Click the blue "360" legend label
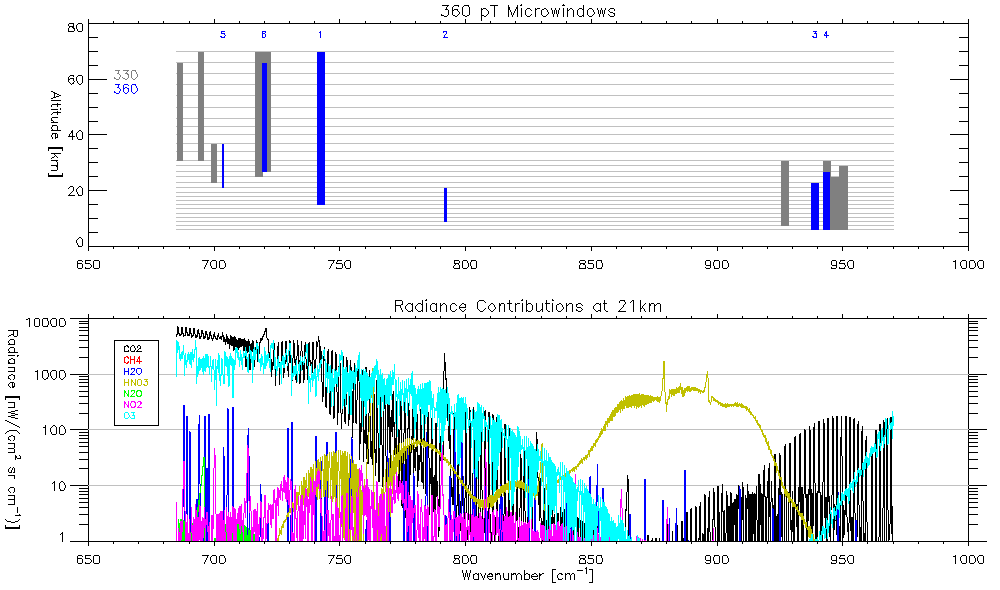Screen dimensions: 1000x590 [125, 90]
